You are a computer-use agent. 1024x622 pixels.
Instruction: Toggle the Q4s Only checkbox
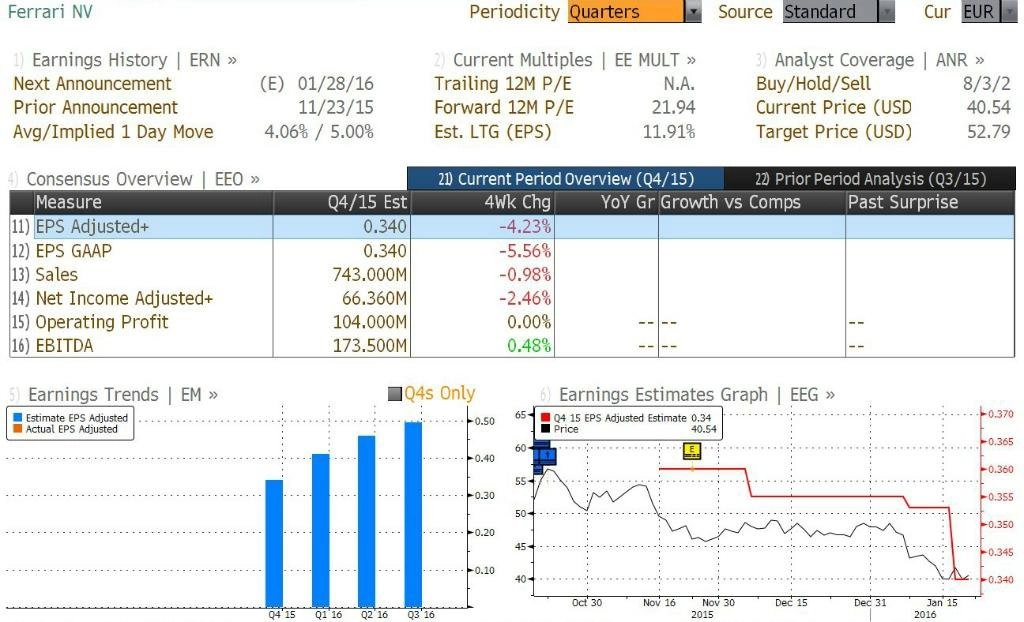(394, 394)
